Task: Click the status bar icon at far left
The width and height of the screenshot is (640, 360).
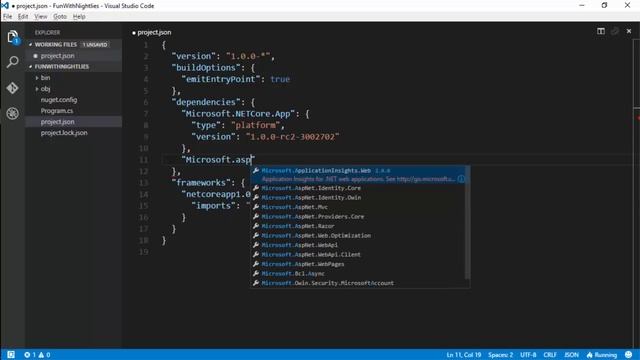Action: point(11,355)
